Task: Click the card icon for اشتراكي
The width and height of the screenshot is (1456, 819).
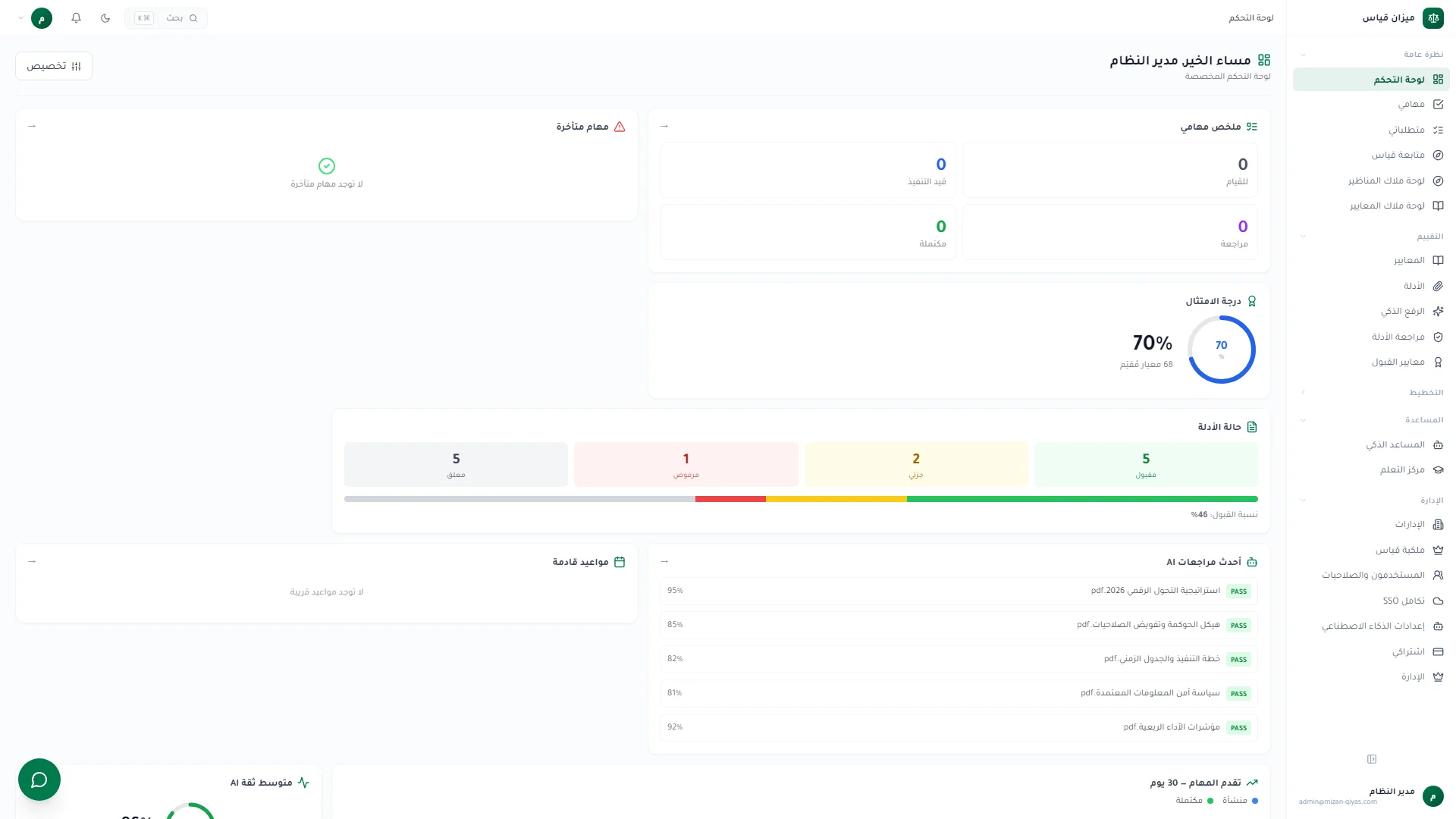Action: [1438, 651]
